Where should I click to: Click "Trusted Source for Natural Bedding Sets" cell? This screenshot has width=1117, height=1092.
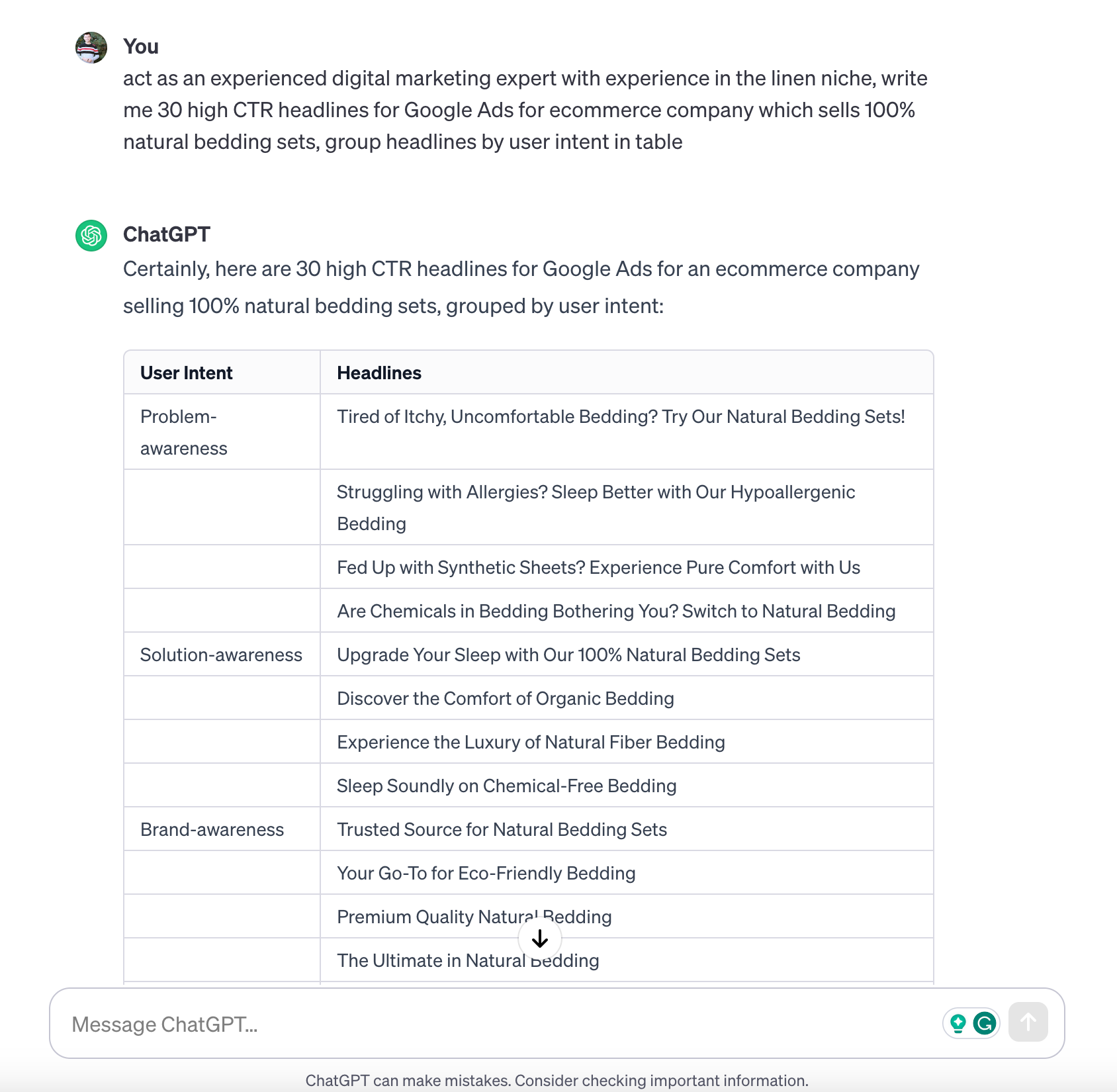click(x=502, y=830)
